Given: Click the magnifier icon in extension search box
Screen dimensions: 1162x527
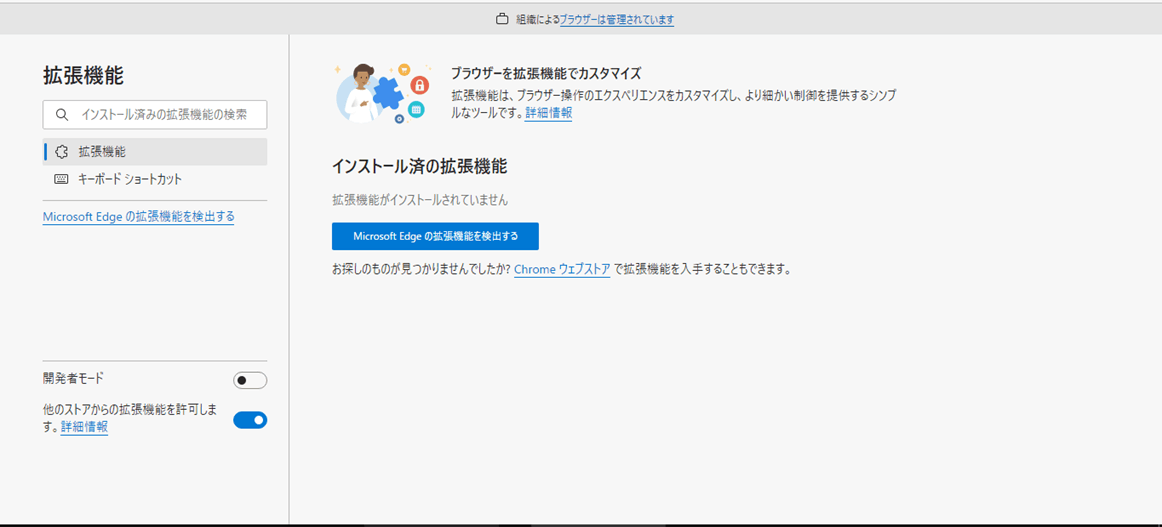Looking at the screenshot, I should [62, 115].
